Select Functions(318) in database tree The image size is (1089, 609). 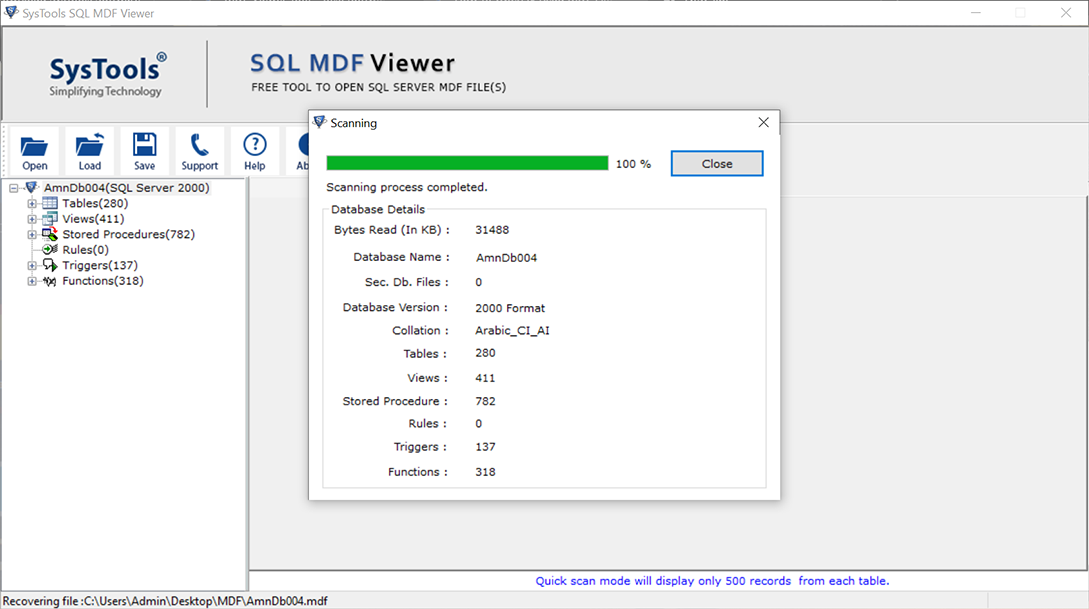coord(103,281)
